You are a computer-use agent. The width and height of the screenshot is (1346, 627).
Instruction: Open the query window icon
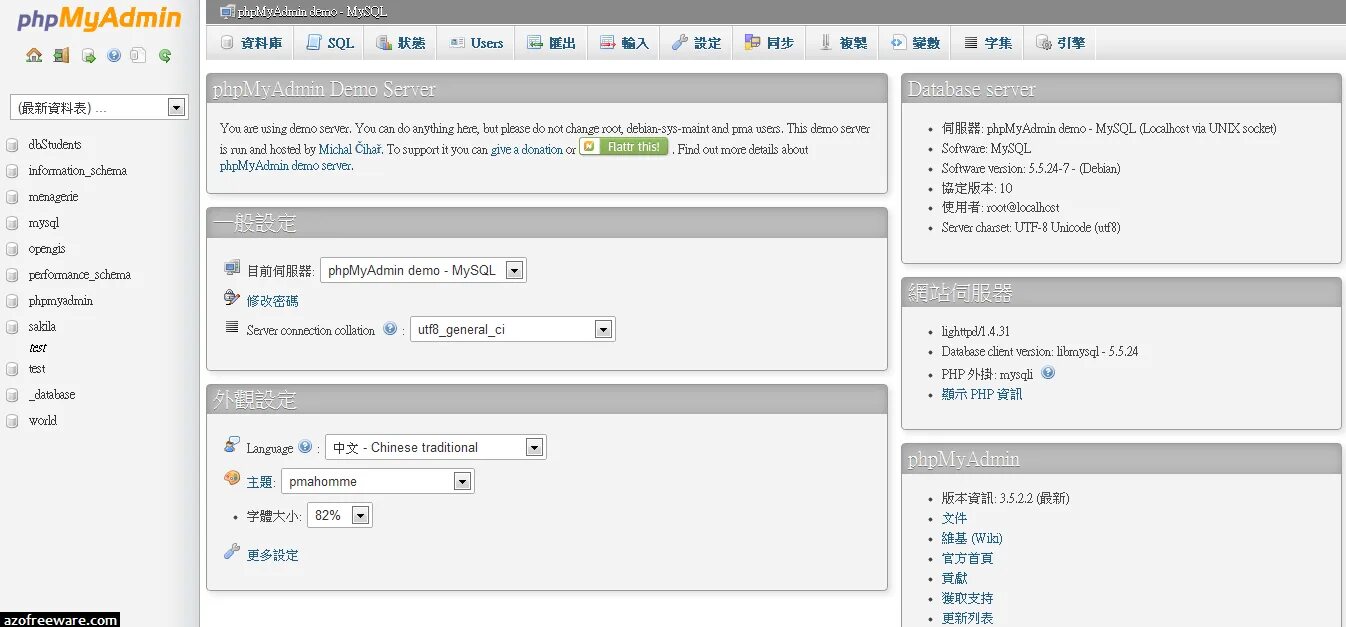coord(88,56)
